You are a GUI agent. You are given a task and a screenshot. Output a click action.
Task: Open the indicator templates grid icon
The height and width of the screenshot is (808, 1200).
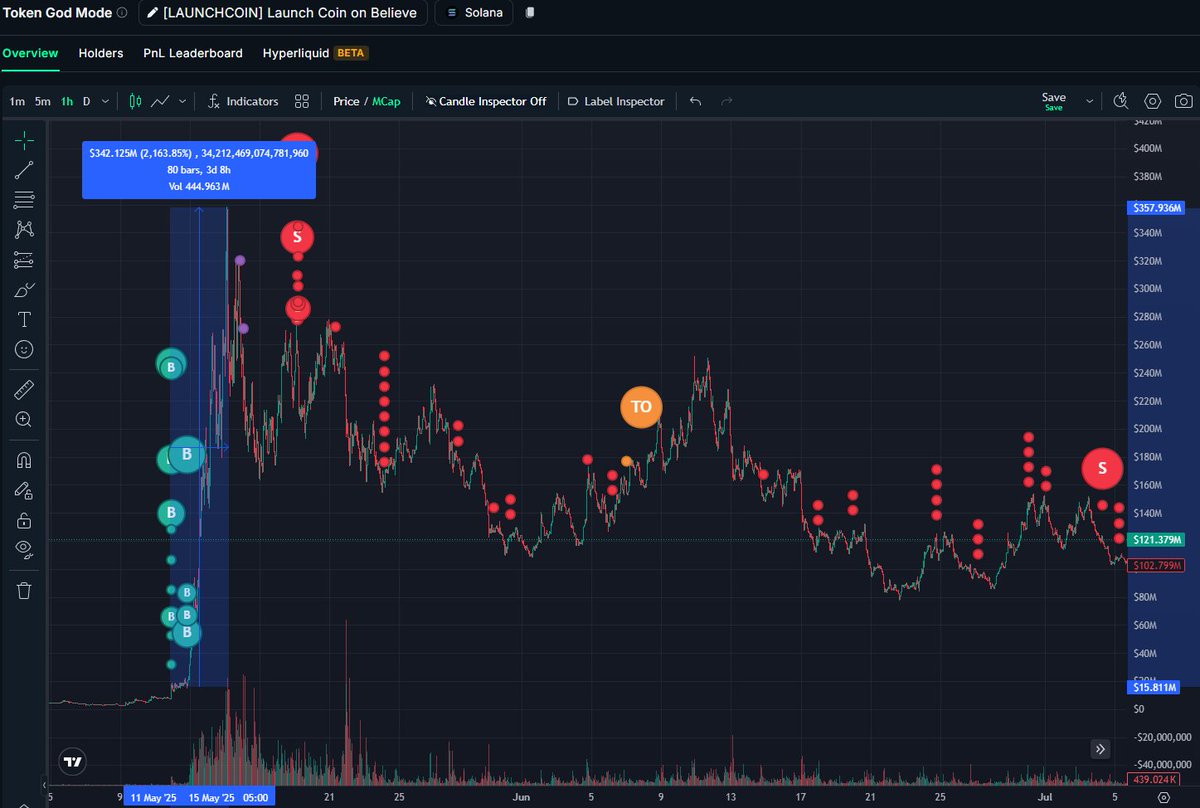click(301, 101)
